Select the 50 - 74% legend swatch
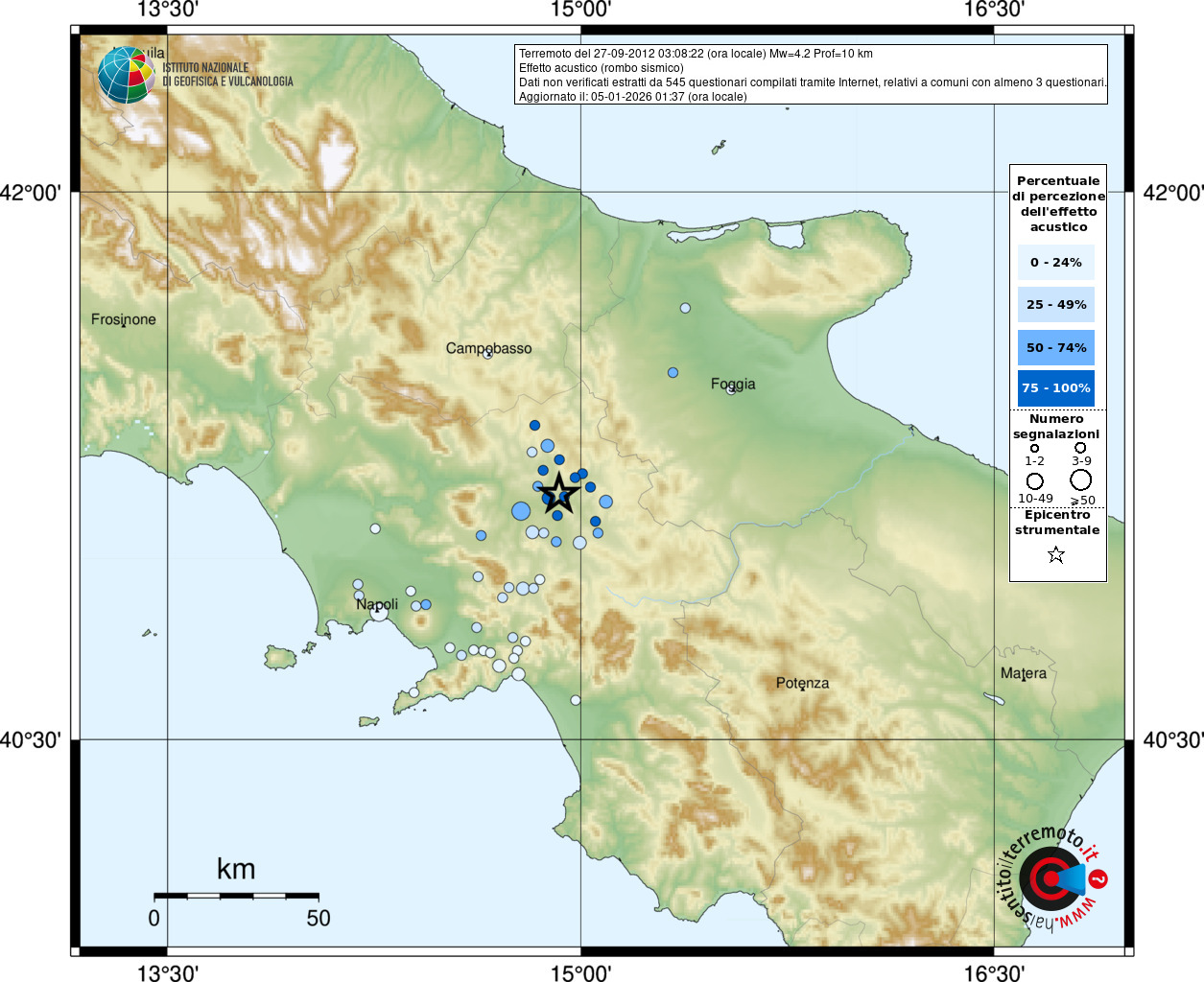The image size is (1204, 982). pos(1055,347)
